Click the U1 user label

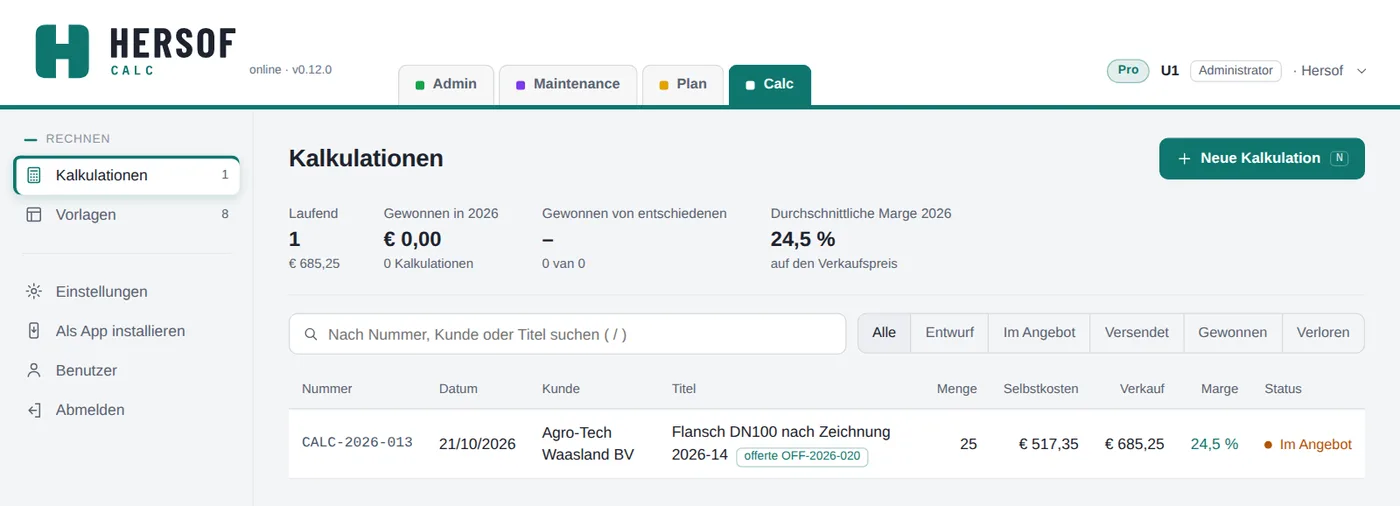(x=1170, y=71)
